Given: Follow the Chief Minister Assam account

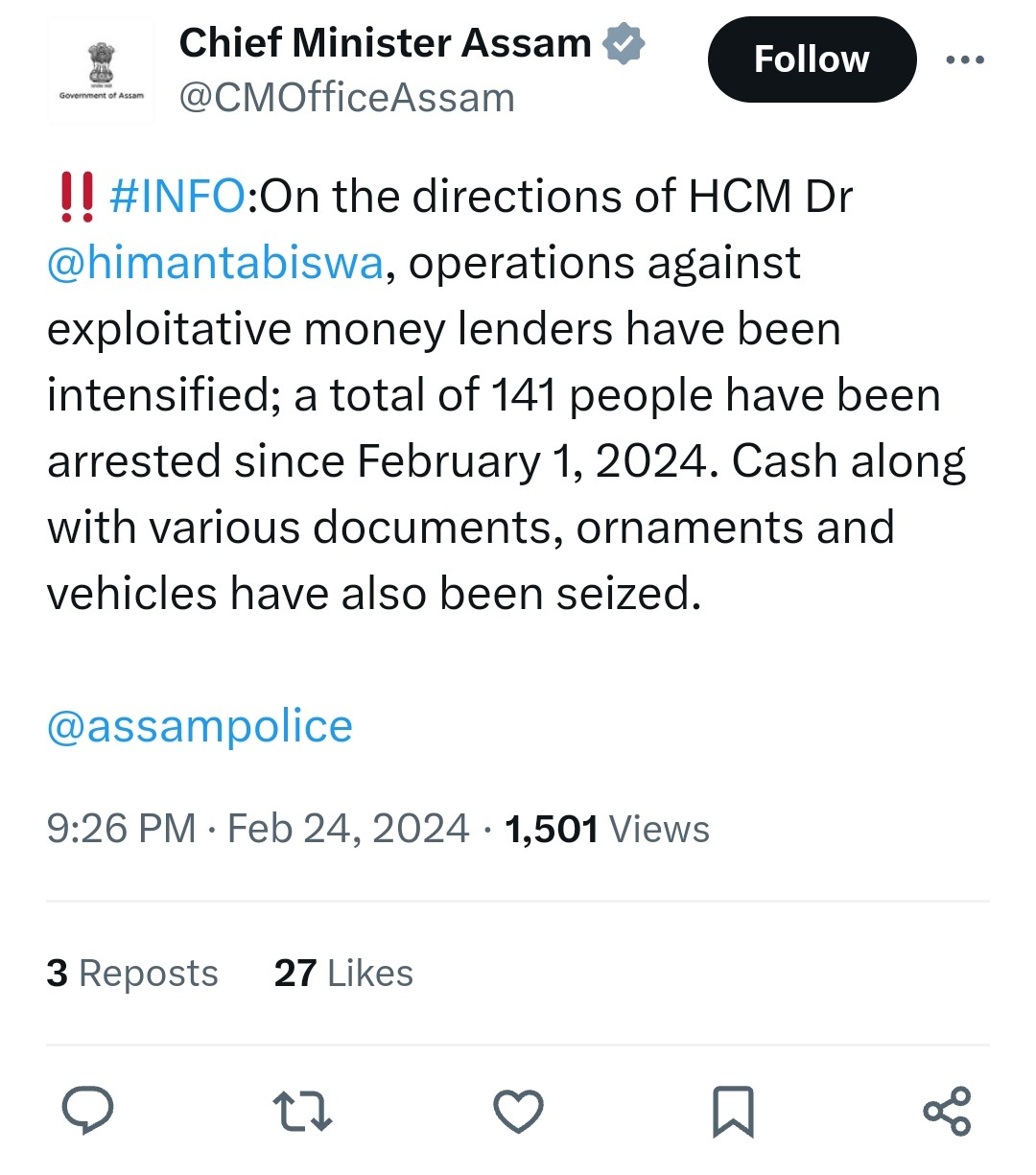Looking at the screenshot, I should [812, 59].
